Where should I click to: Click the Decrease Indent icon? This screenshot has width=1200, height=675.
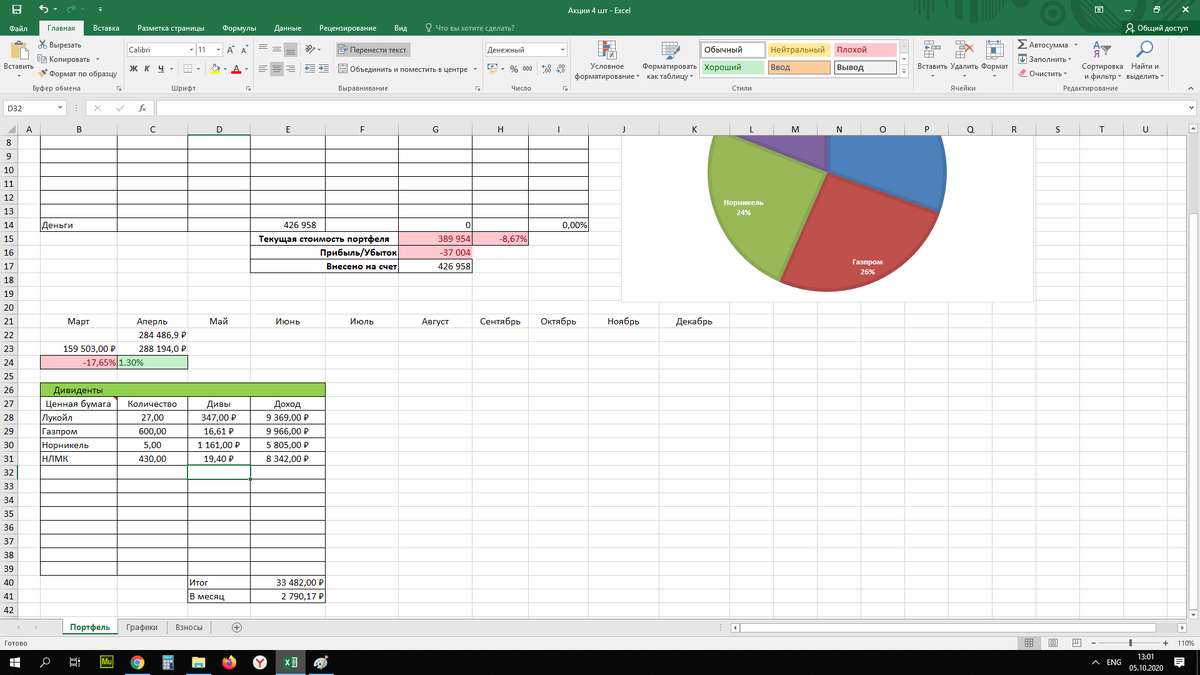(x=310, y=69)
